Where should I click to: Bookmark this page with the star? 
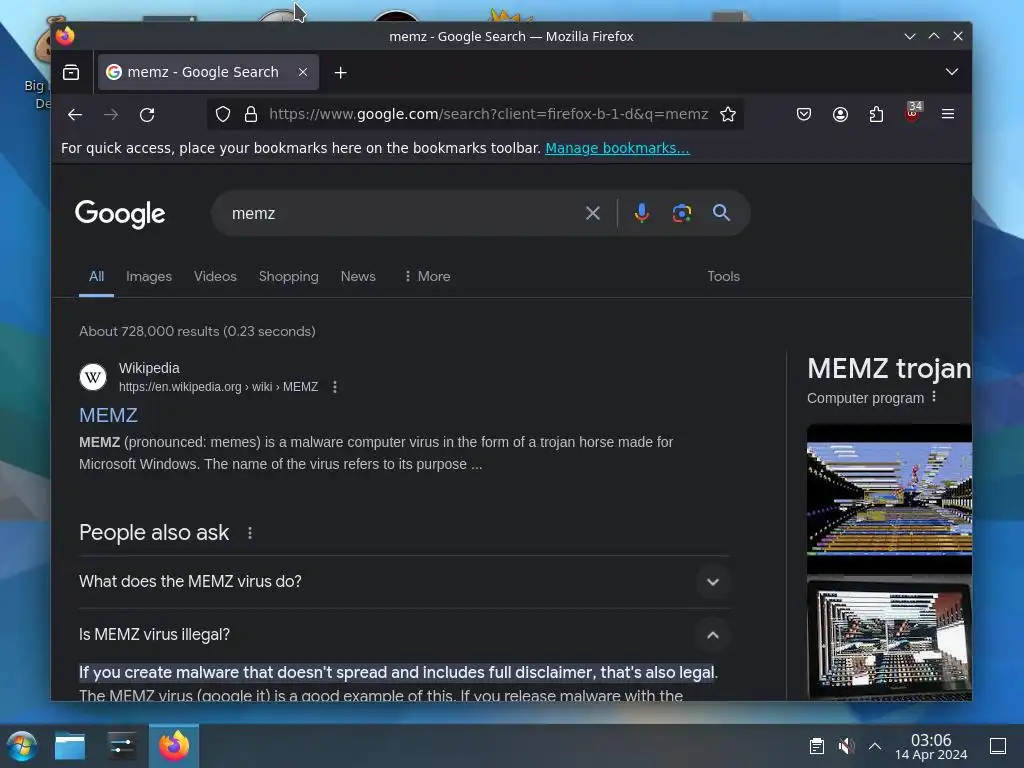(728, 114)
